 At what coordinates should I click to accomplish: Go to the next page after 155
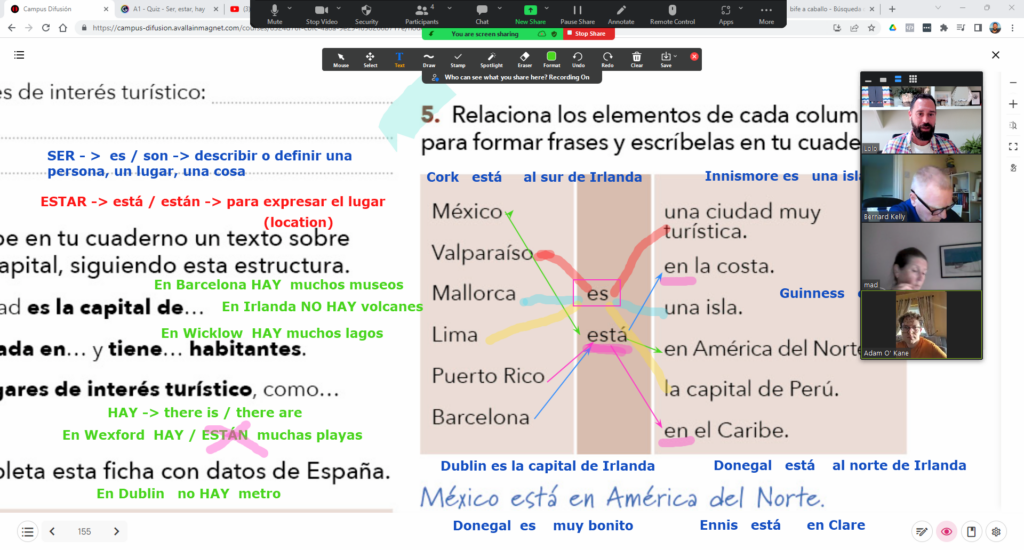116,532
